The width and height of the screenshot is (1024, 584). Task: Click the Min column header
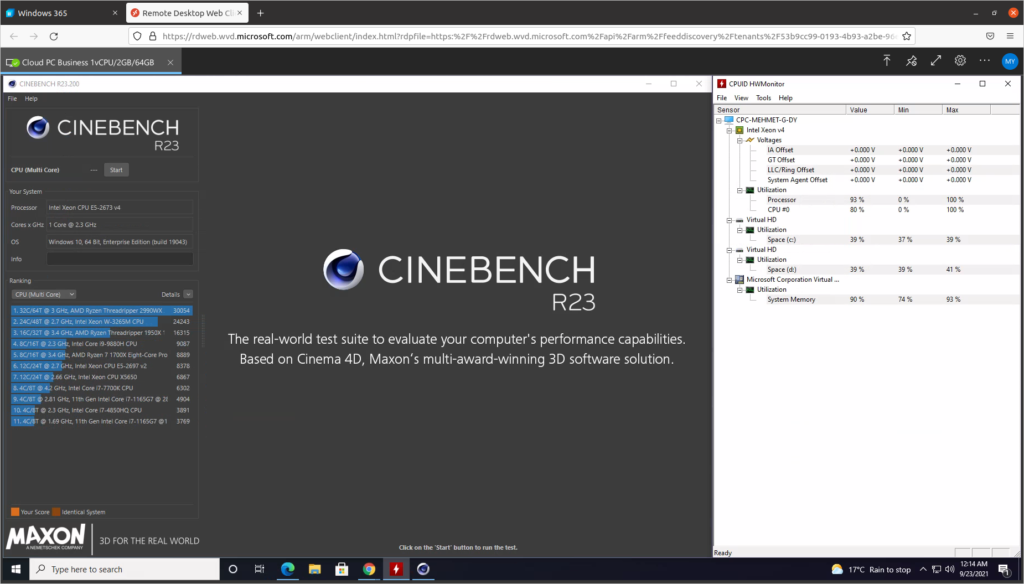(x=918, y=110)
